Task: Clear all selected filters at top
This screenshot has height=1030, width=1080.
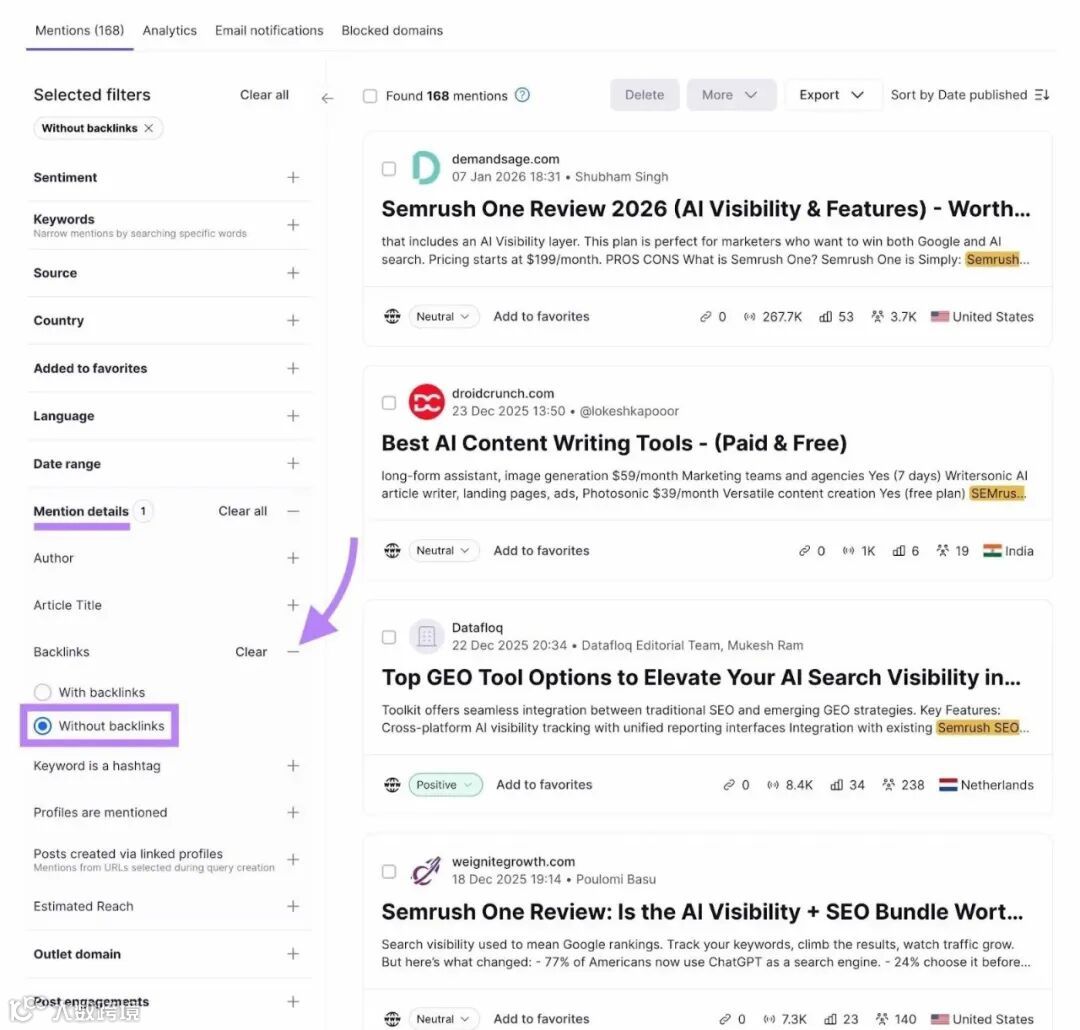Action: tap(264, 95)
